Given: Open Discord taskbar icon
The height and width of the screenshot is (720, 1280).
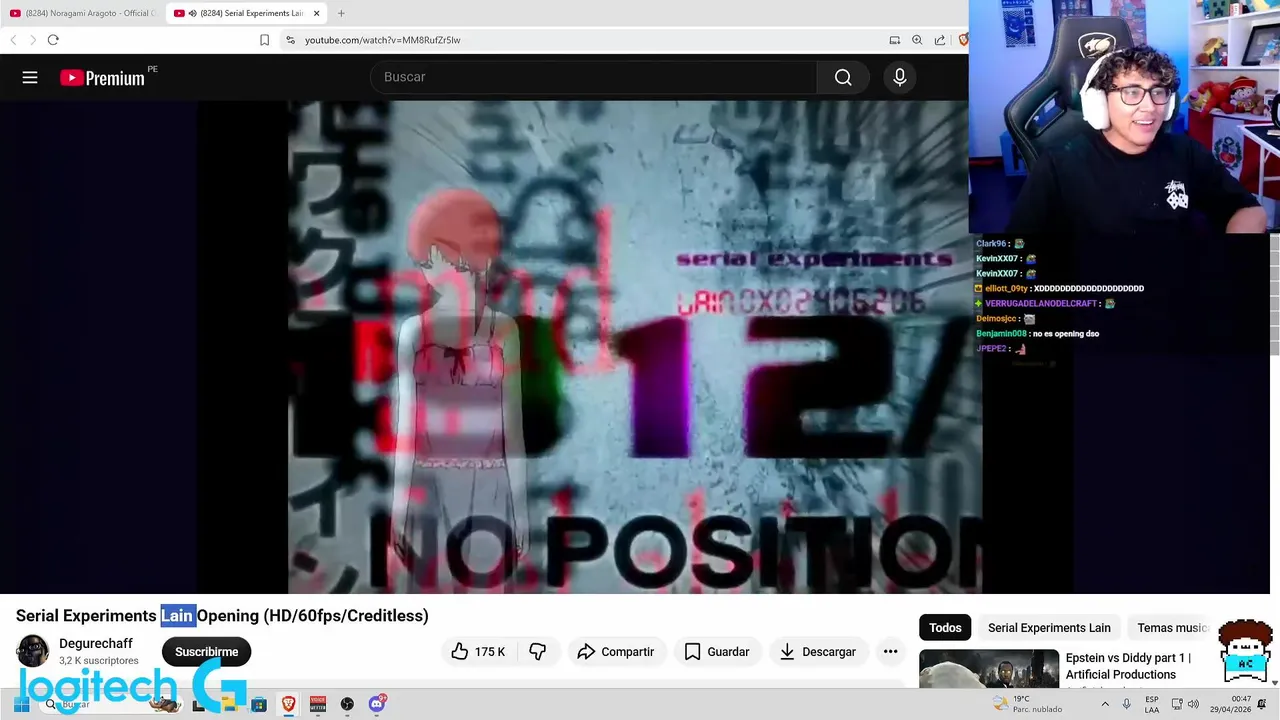Looking at the screenshot, I should pyautogui.click(x=377, y=704).
